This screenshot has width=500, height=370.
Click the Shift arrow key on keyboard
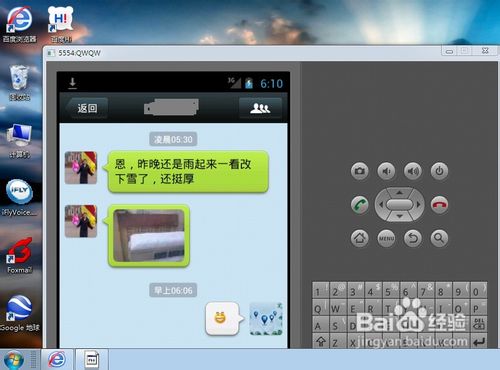click(x=321, y=341)
